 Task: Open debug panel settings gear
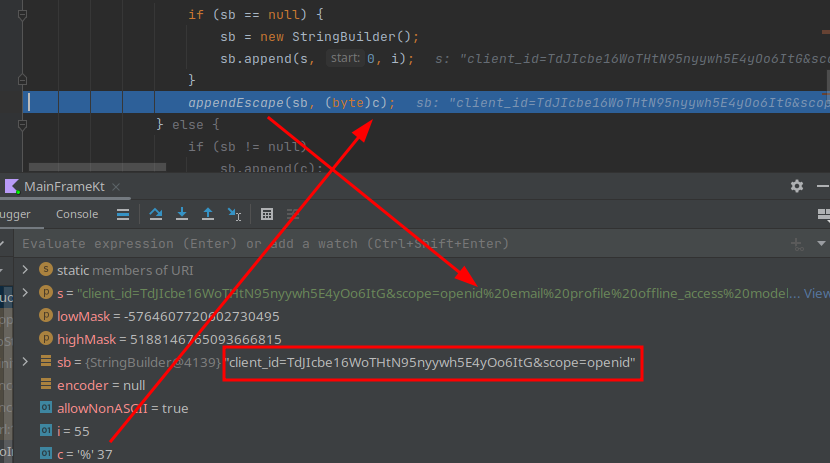pyautogui.click(x=797, y=186)
